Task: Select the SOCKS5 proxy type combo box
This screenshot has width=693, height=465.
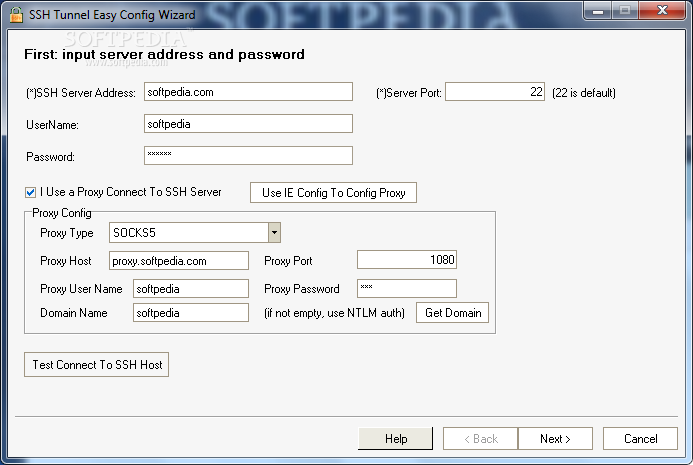Action: pos(195,232)
